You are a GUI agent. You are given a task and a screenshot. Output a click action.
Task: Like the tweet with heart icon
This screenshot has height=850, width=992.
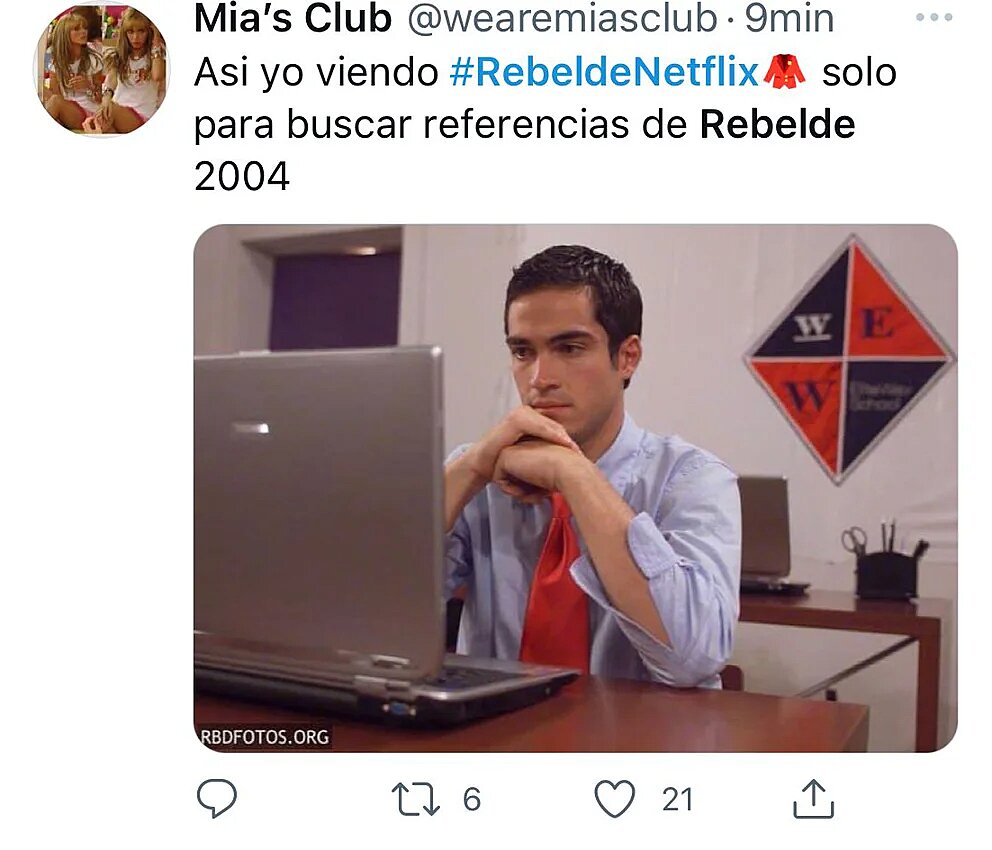[615, 799]
